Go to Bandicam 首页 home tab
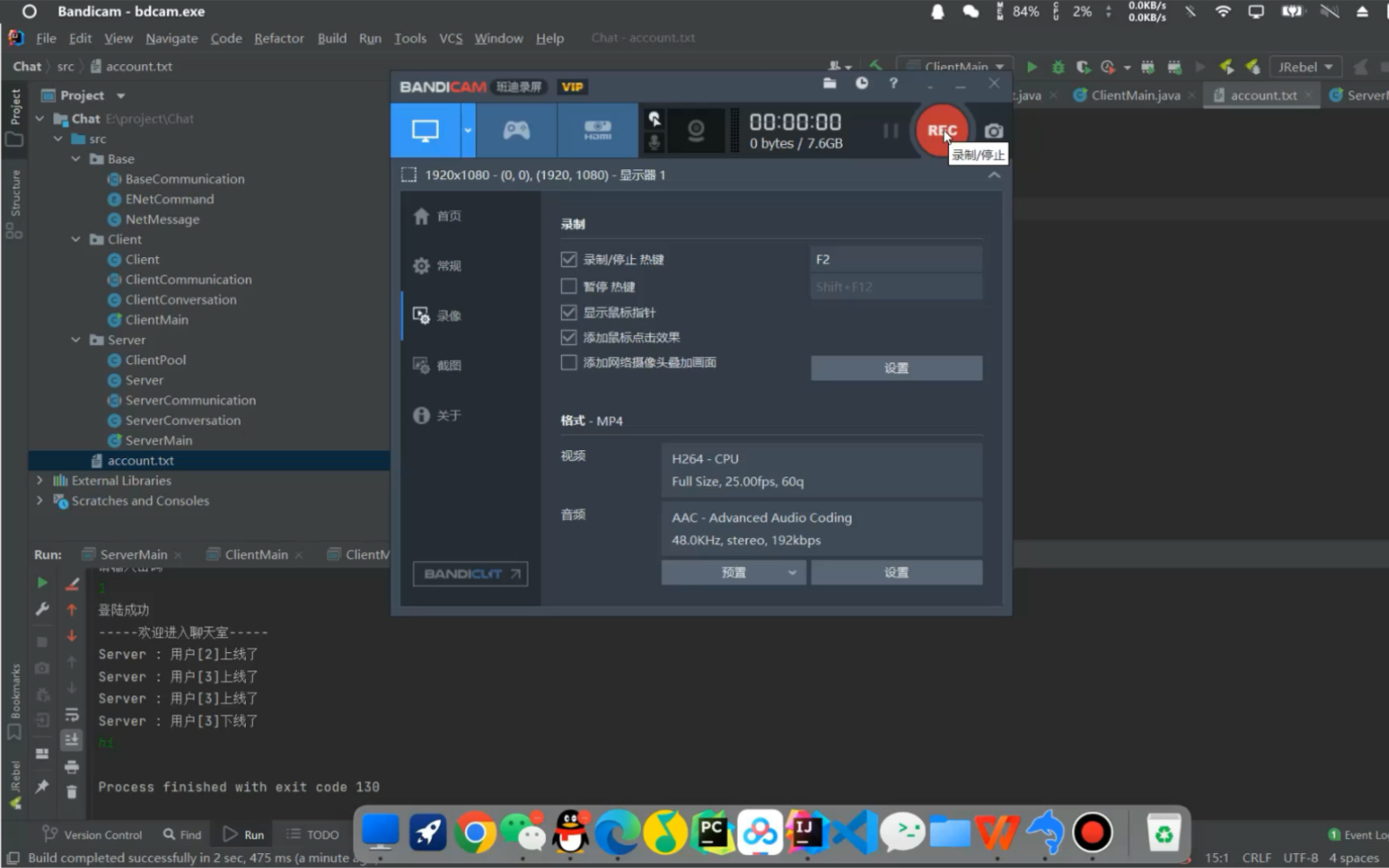1389x868 pixels. (x=437, y=216)
